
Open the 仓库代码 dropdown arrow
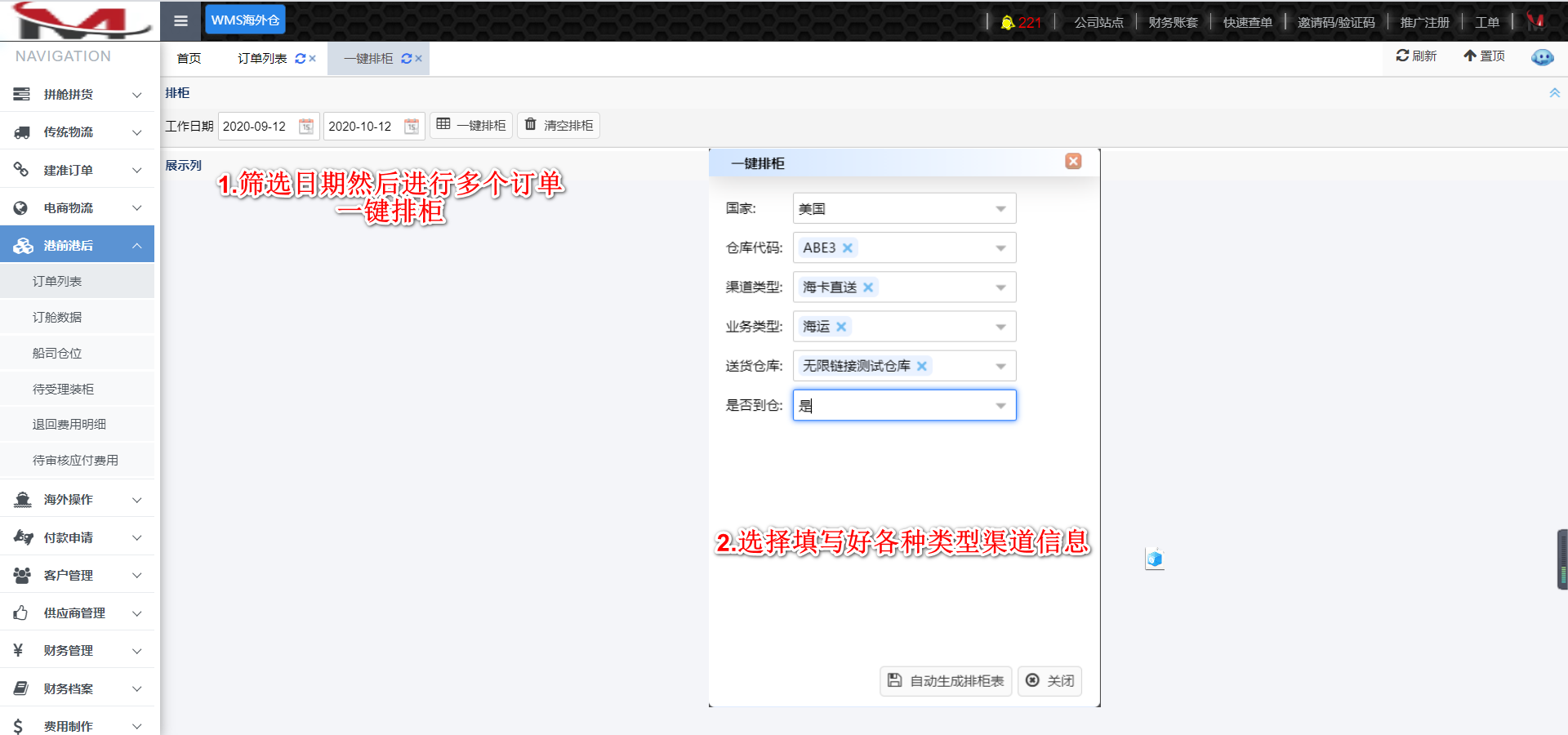pos(1000,248)
